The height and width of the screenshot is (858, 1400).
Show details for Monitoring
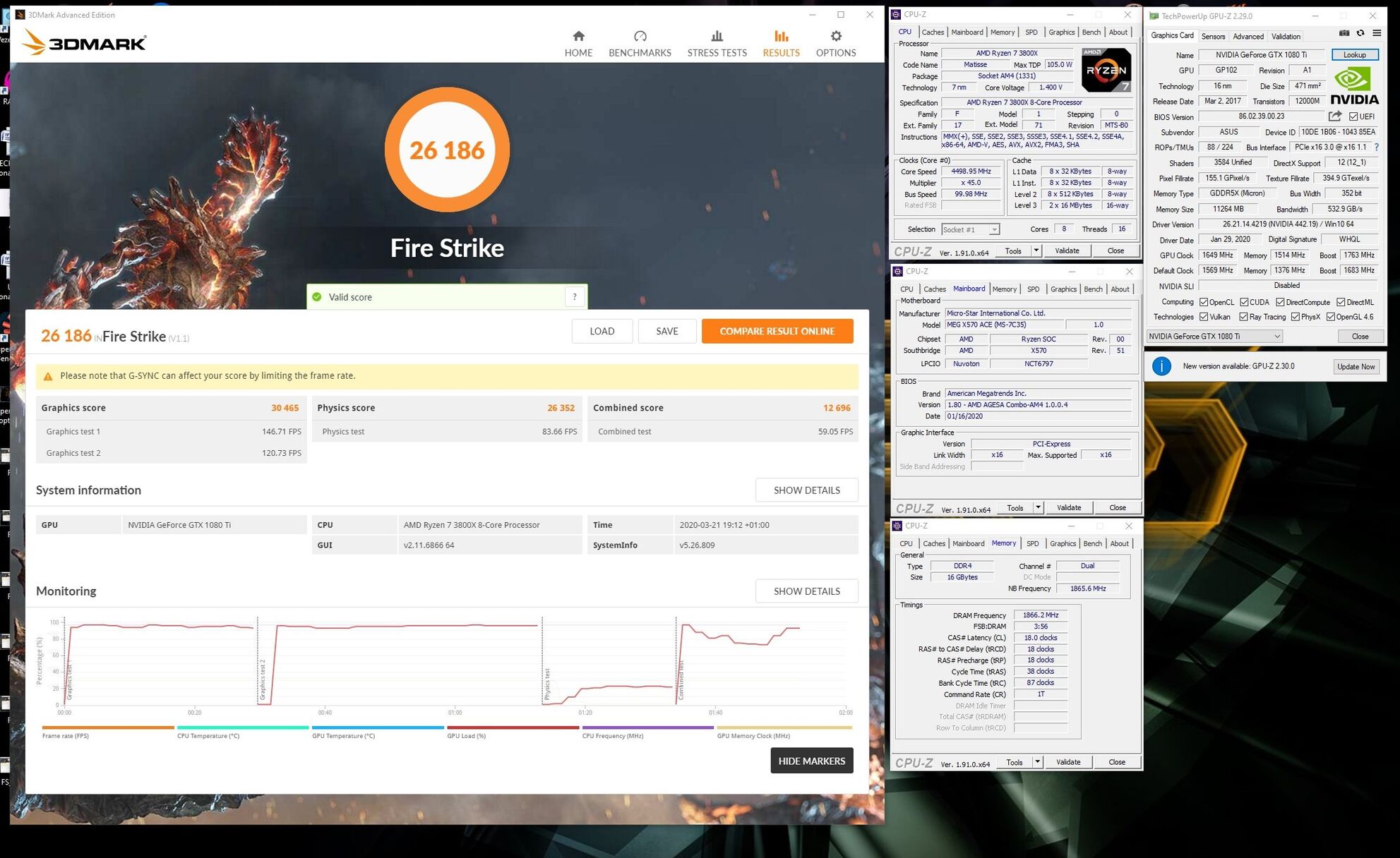click(x=806, y=591)
